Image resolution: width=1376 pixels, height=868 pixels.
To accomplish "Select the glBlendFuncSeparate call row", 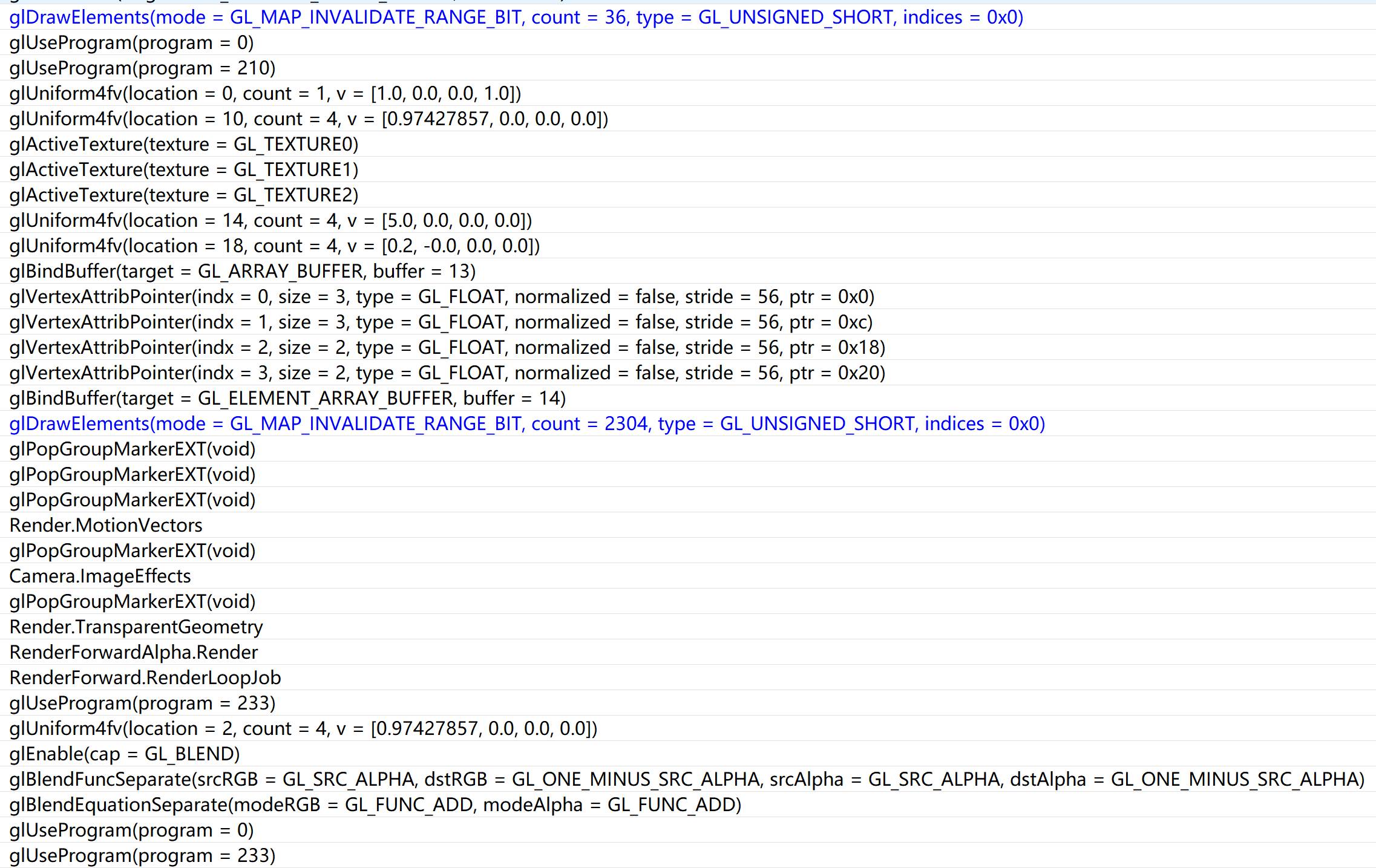I will point(687,780).
